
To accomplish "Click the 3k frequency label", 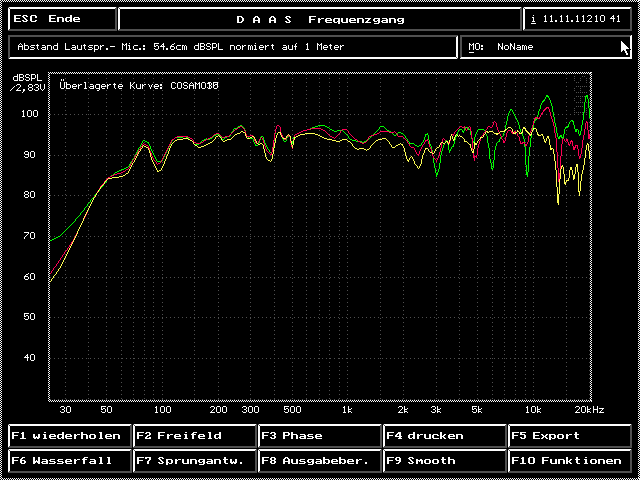I will click(436, 410).
